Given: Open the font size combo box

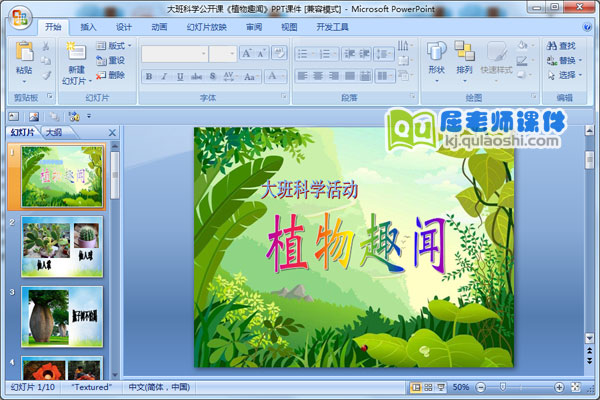Looking at the screenshot, I should (223, 54).
